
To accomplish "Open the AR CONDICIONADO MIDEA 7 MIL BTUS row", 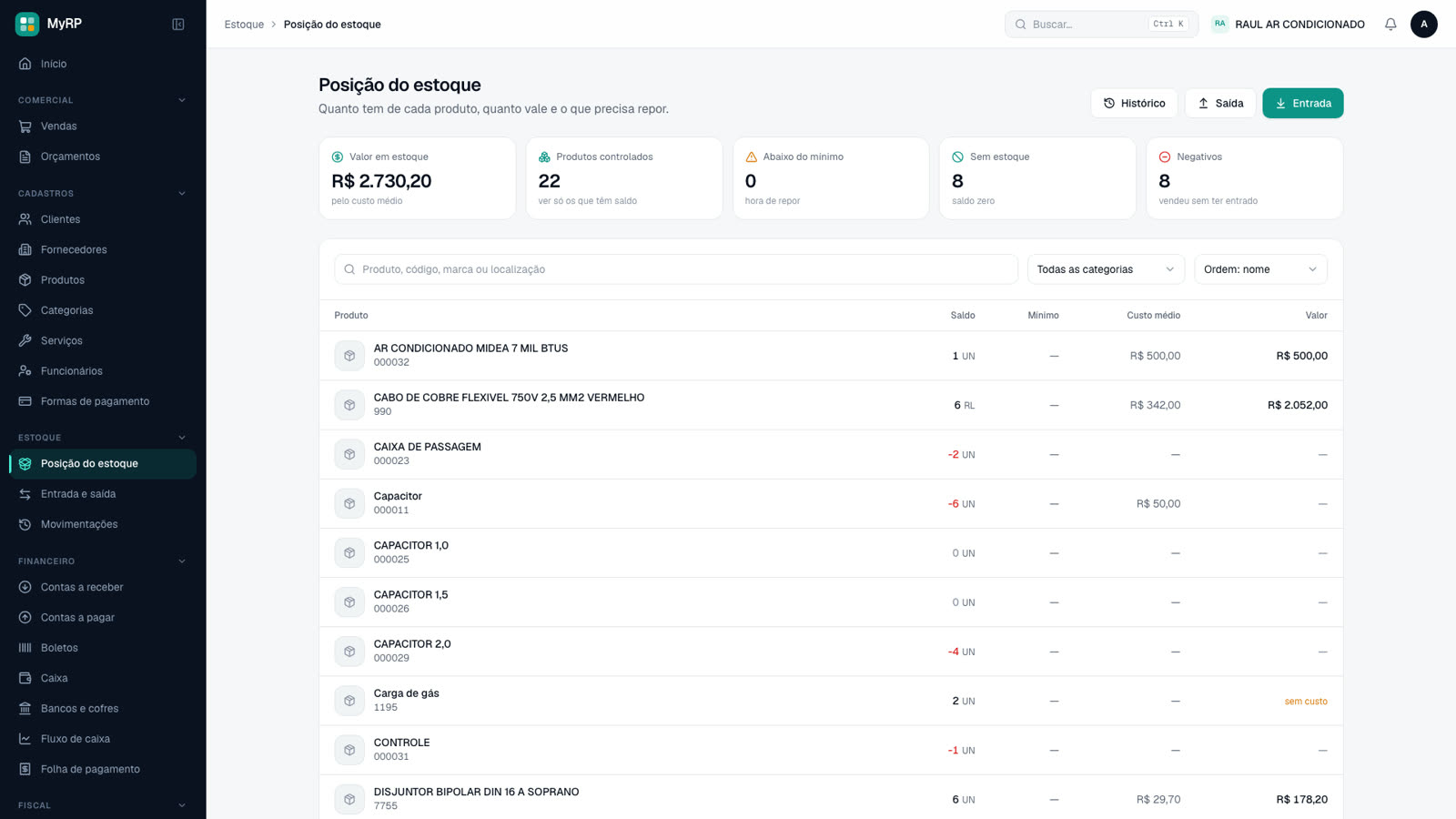I will 831,356.
